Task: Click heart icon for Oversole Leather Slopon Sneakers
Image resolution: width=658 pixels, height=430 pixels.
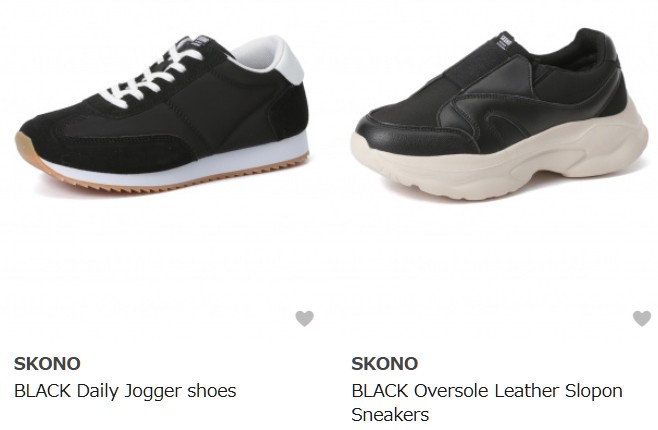Action: 642,318
